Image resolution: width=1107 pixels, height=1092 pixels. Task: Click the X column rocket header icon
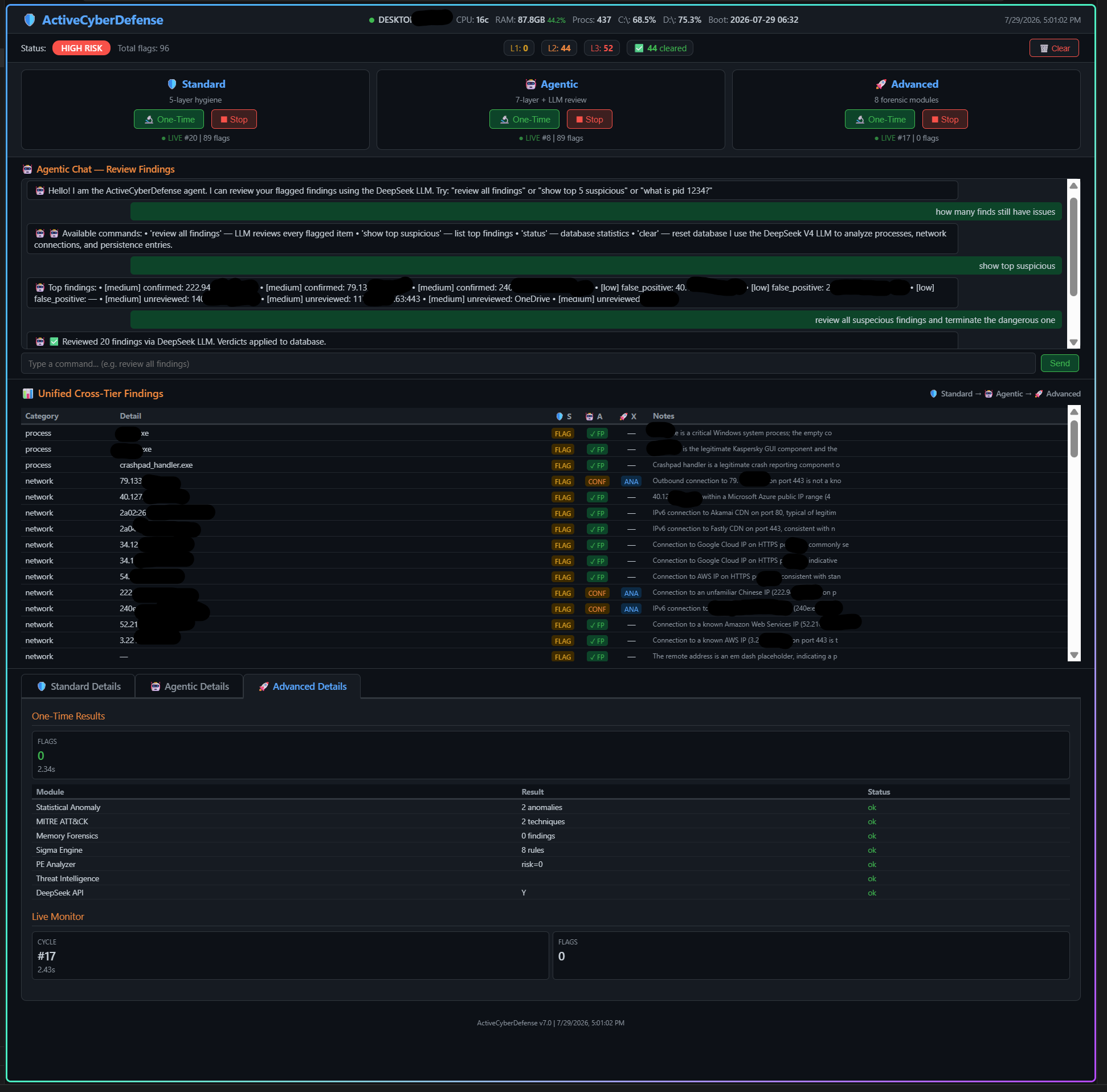point(623,416)
